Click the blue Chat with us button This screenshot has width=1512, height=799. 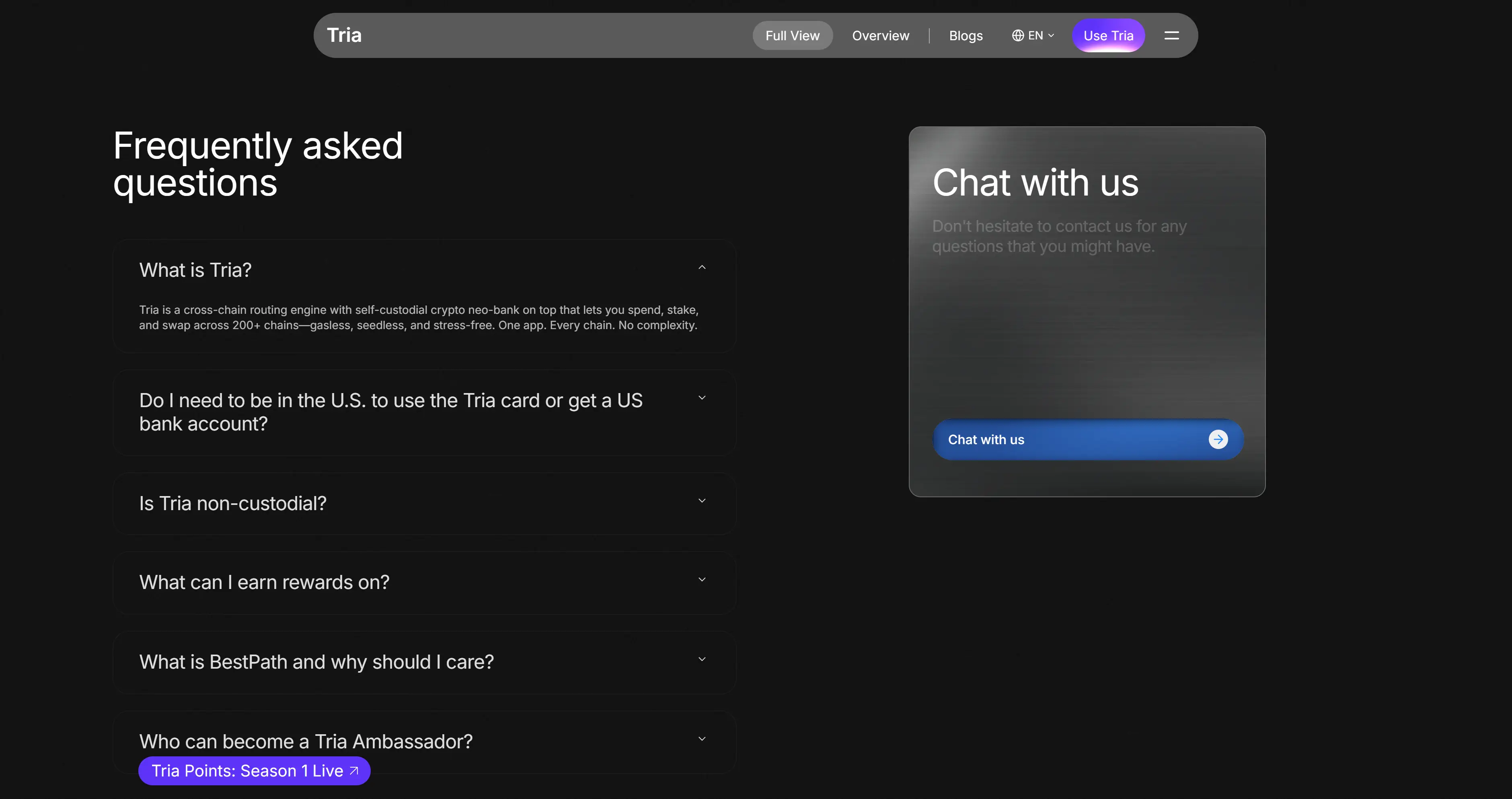1088,440
